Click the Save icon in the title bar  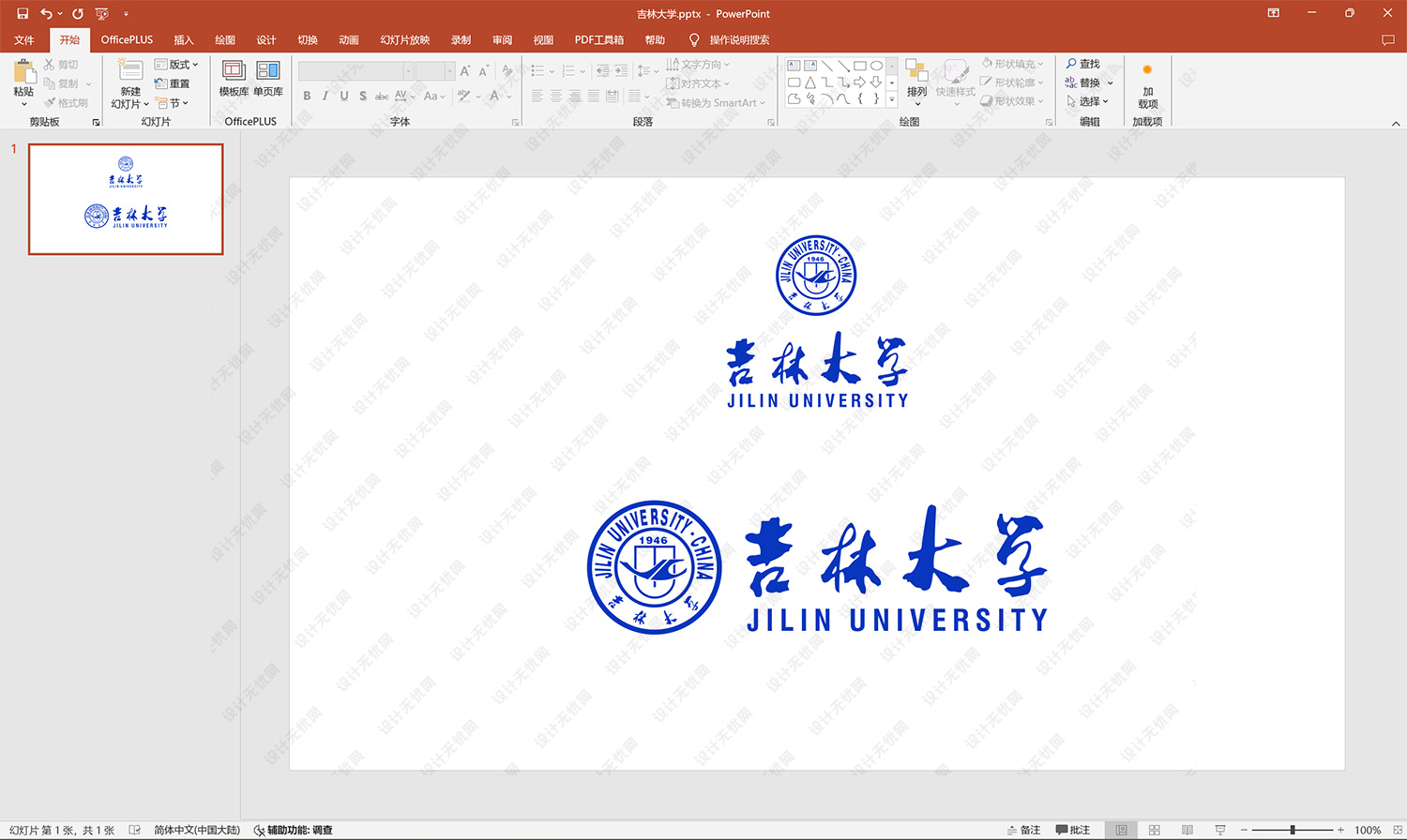tap(23, 13)
